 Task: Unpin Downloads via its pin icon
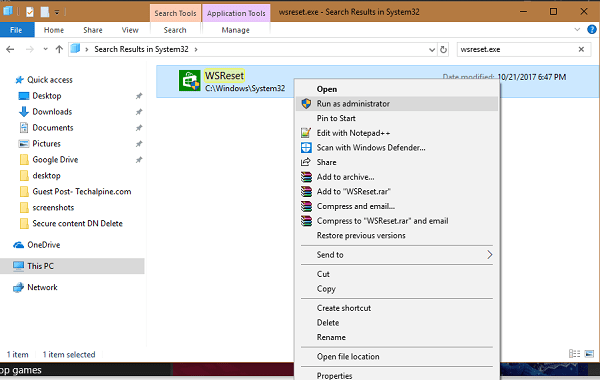[139, 112]
